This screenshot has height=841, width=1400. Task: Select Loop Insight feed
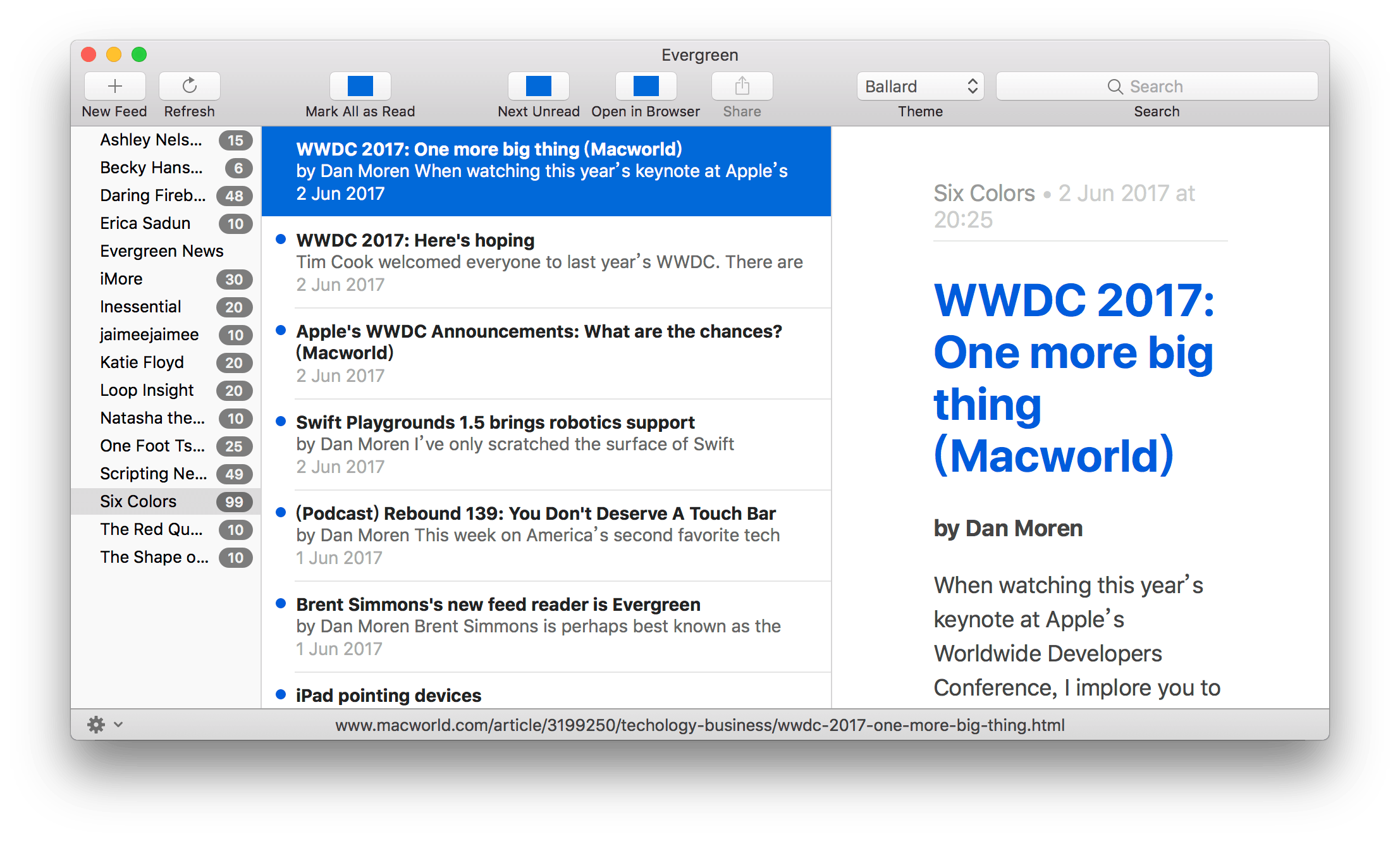(166, 390)
